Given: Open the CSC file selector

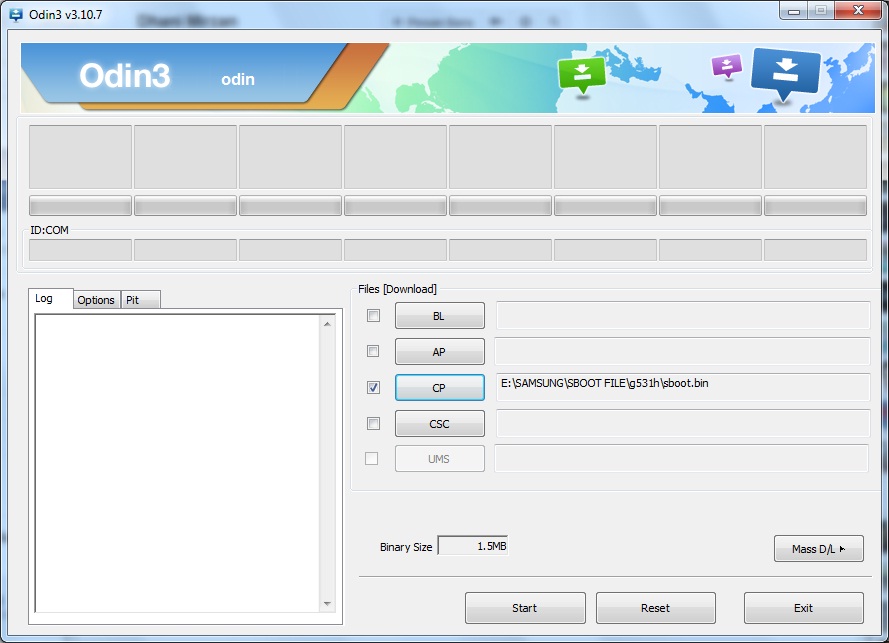Looking at the screenshot, I should pos(439,423).
